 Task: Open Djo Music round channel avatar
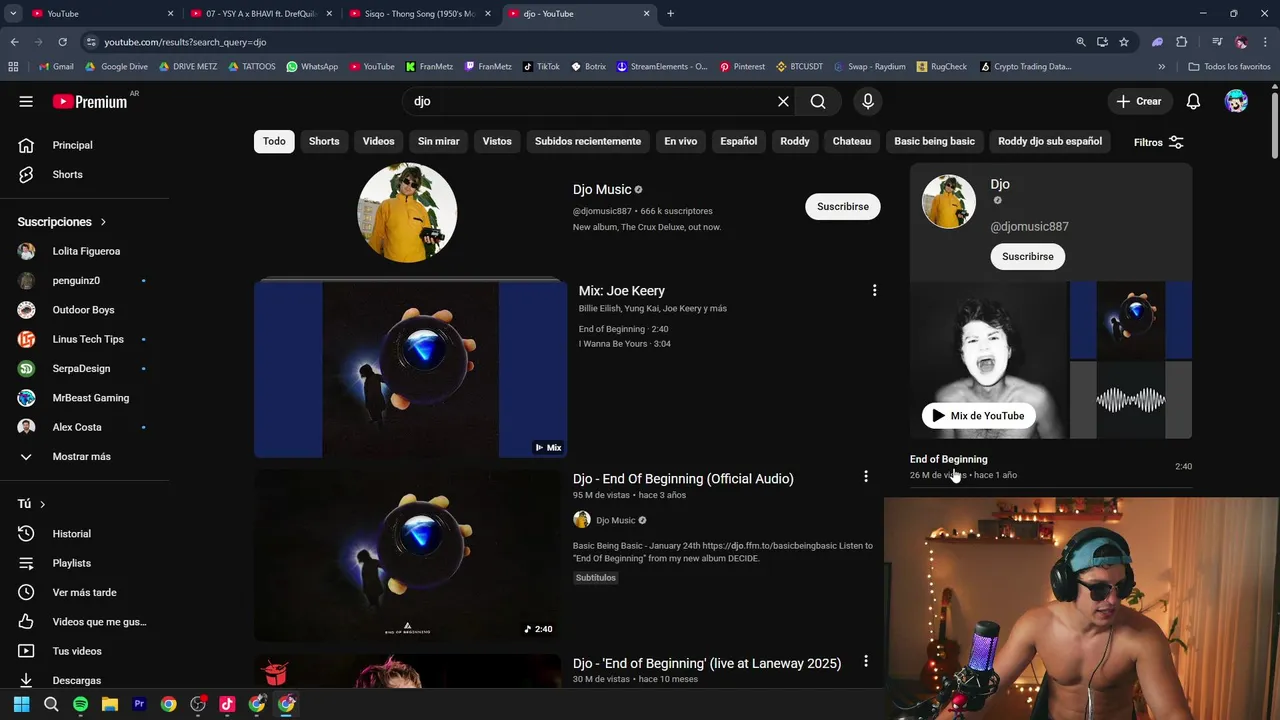407,213
